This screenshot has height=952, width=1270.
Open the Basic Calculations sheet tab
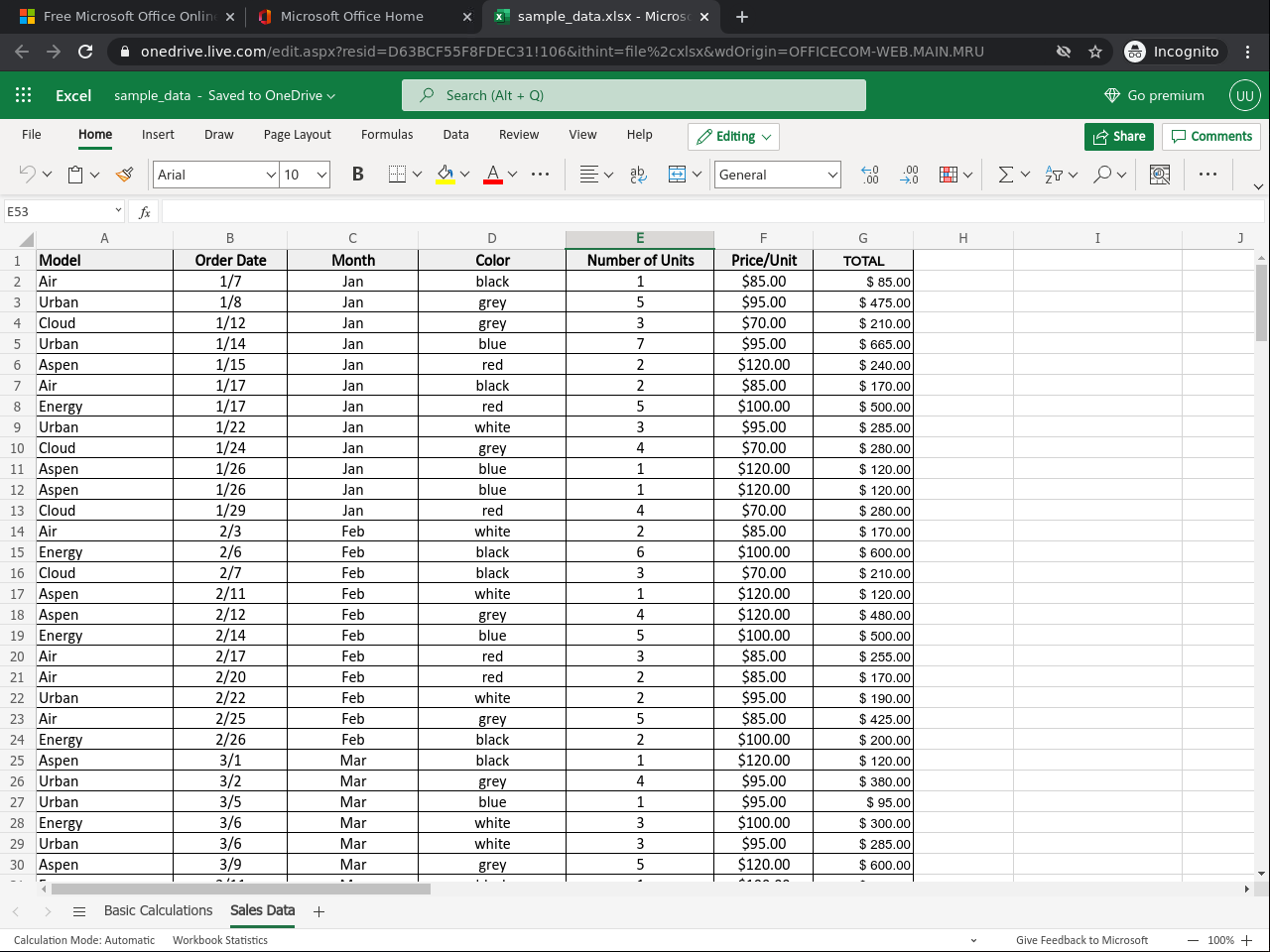(158, 910)
